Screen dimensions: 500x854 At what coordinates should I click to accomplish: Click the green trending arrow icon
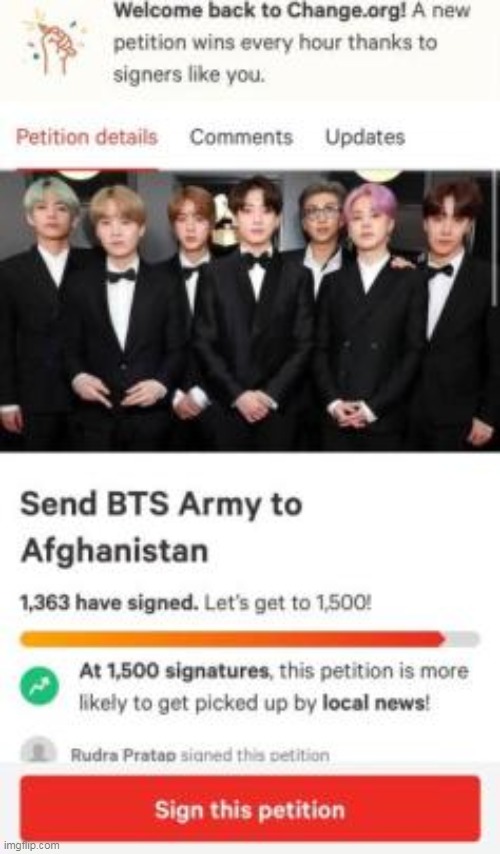click(x=39, y=686)
